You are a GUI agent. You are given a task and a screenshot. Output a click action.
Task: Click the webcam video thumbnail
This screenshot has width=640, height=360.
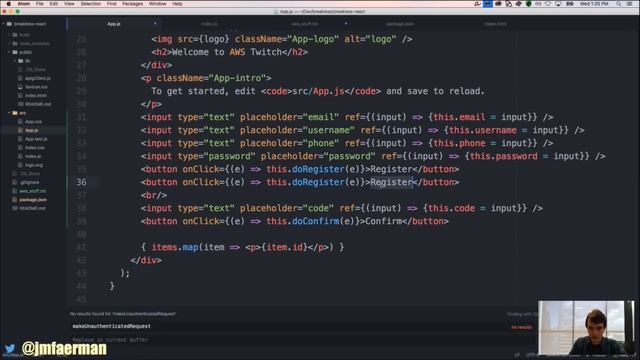(x=587, y=328)
